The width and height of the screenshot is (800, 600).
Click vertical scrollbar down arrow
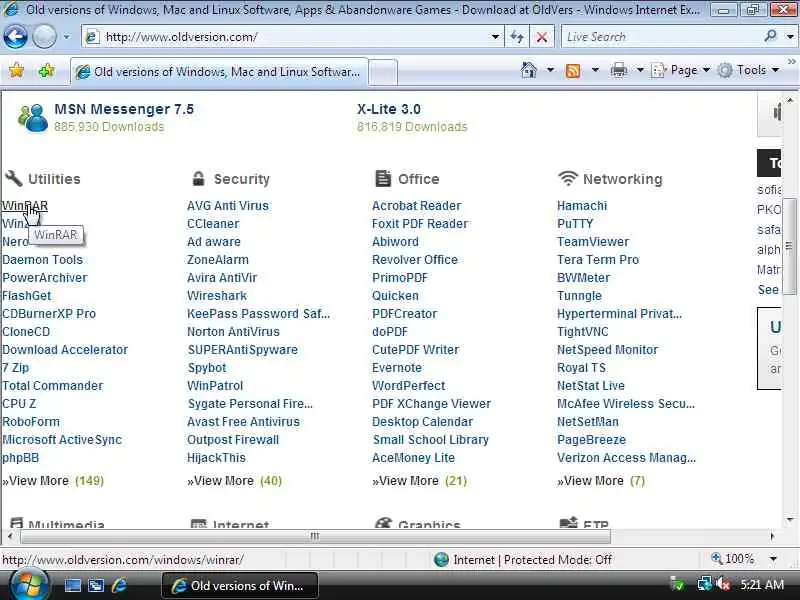click(790, 520)
